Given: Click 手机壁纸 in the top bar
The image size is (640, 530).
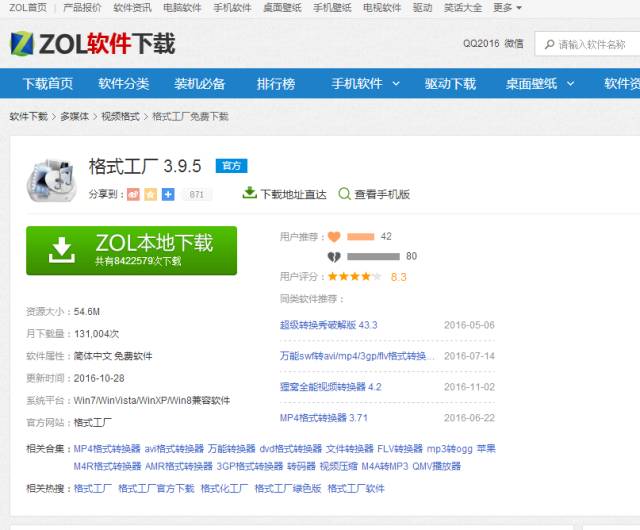Looking at the screenshot, I should point(332,7).
